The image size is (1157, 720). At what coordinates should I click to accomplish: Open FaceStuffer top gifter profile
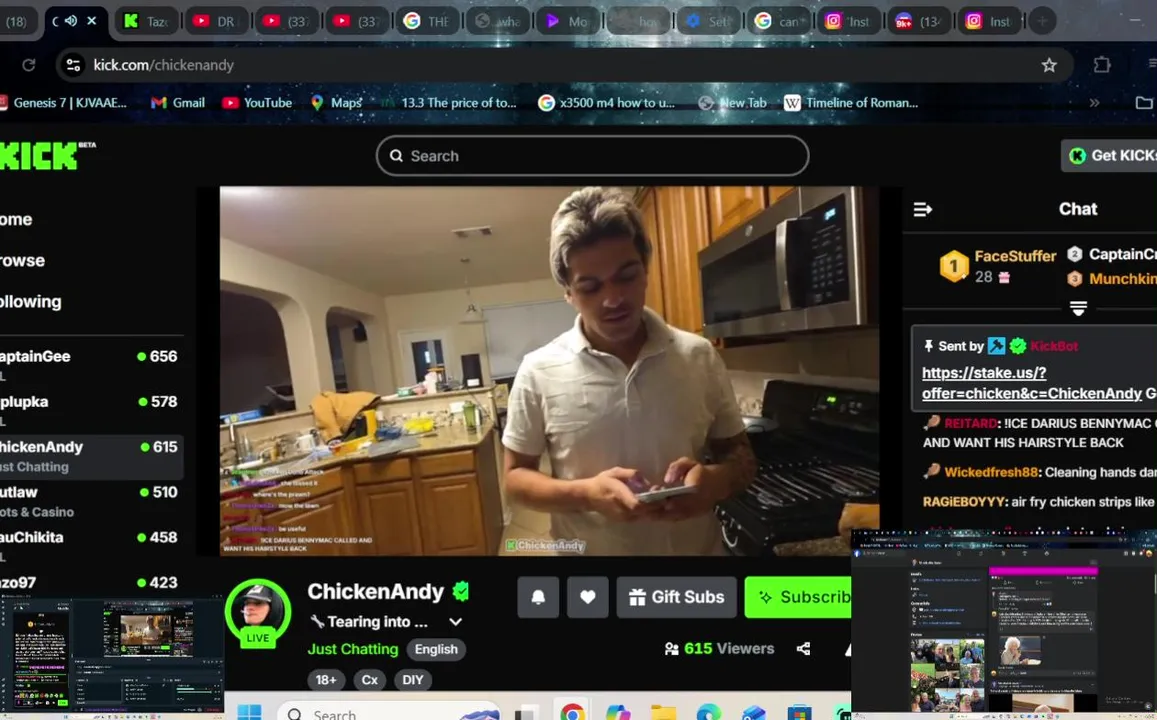click(1015, 256)
